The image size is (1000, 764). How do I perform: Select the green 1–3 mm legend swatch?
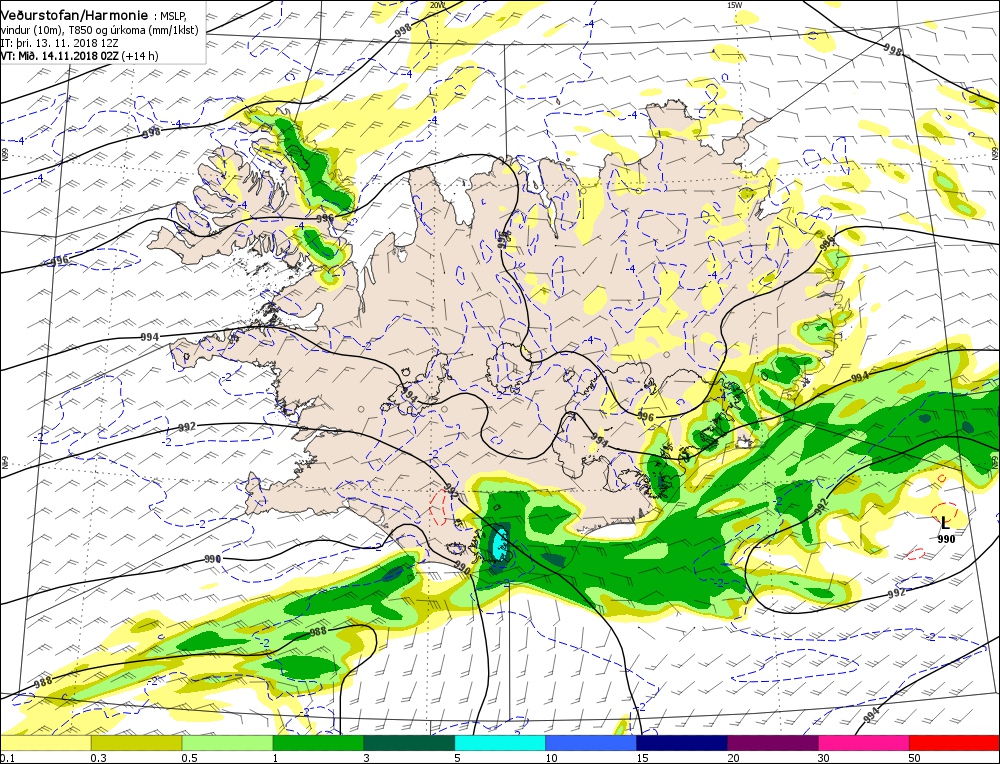pos(318,742)
